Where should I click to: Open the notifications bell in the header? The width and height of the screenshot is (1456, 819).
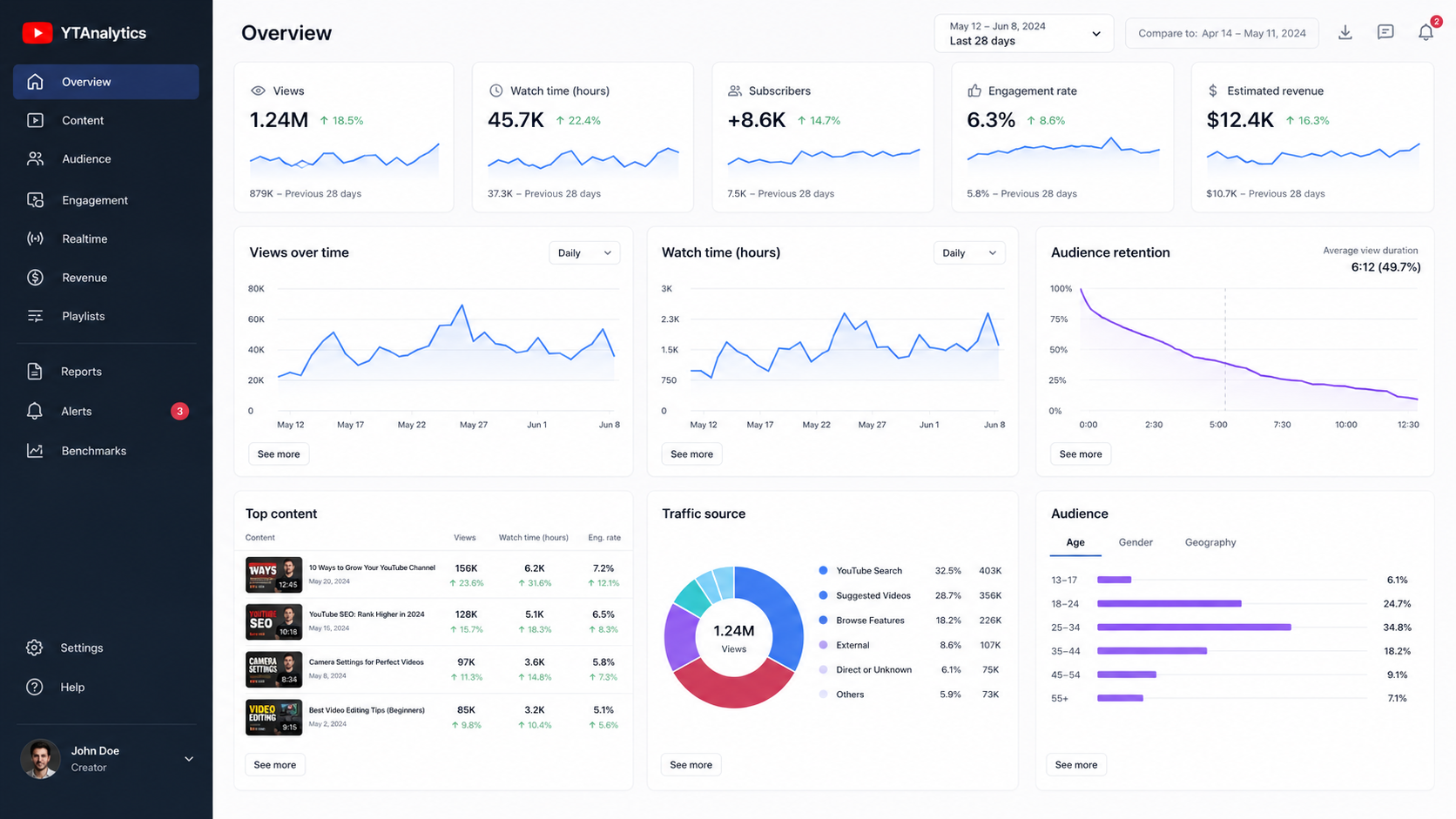pyautogui.click(x=1426, y=33)
